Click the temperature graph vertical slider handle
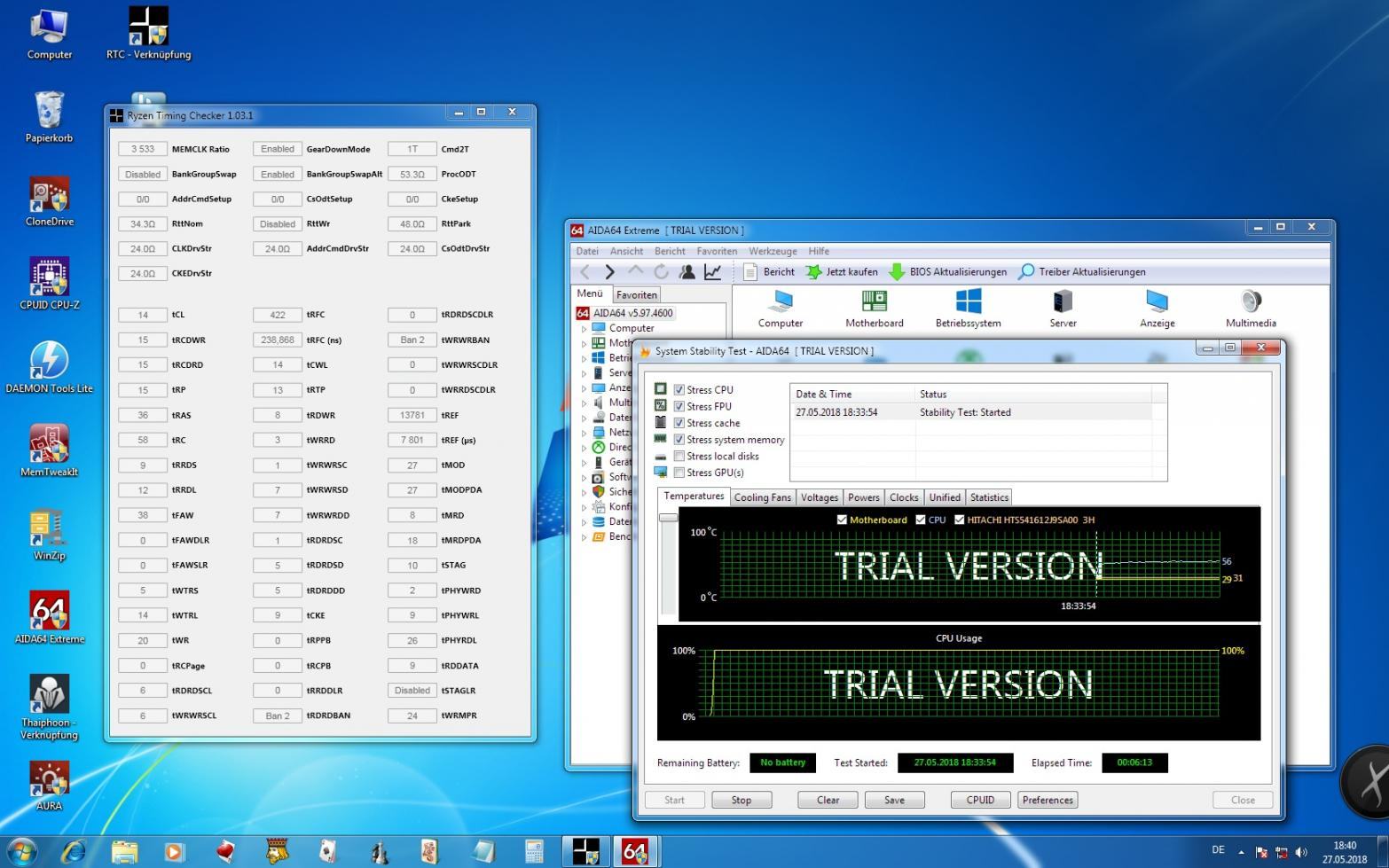Screen dimensions: 1389x868 click(x=668, y=517)
